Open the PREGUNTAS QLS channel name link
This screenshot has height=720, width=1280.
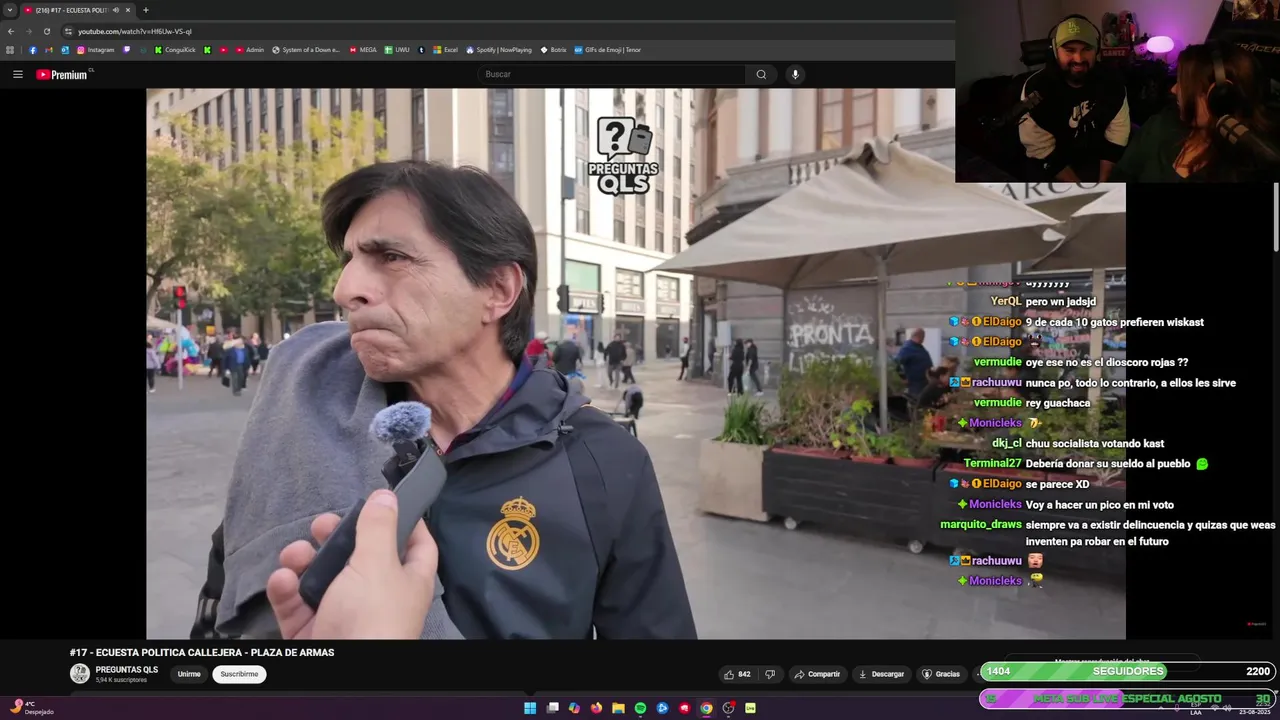127,670
